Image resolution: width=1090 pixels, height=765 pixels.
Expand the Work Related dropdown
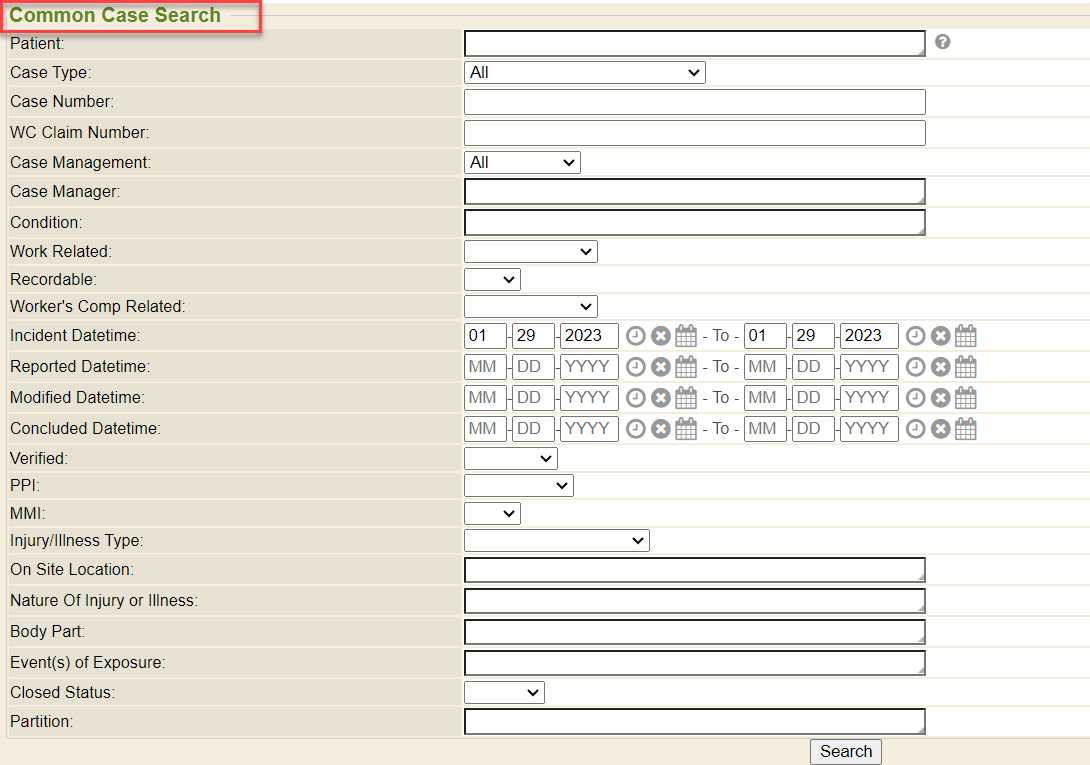[531, 251]
